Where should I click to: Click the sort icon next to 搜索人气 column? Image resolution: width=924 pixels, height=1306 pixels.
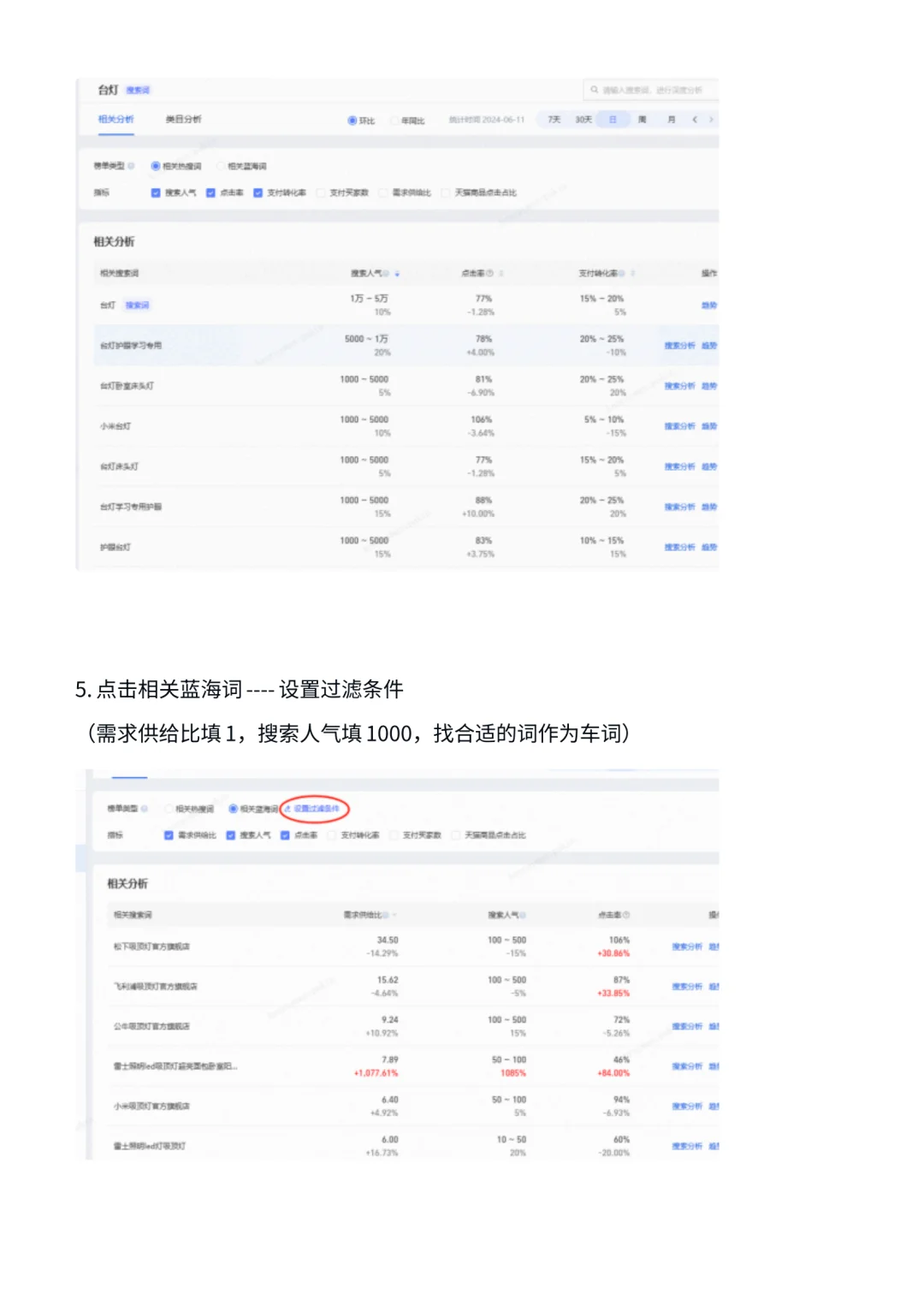[x=396, y=273]
